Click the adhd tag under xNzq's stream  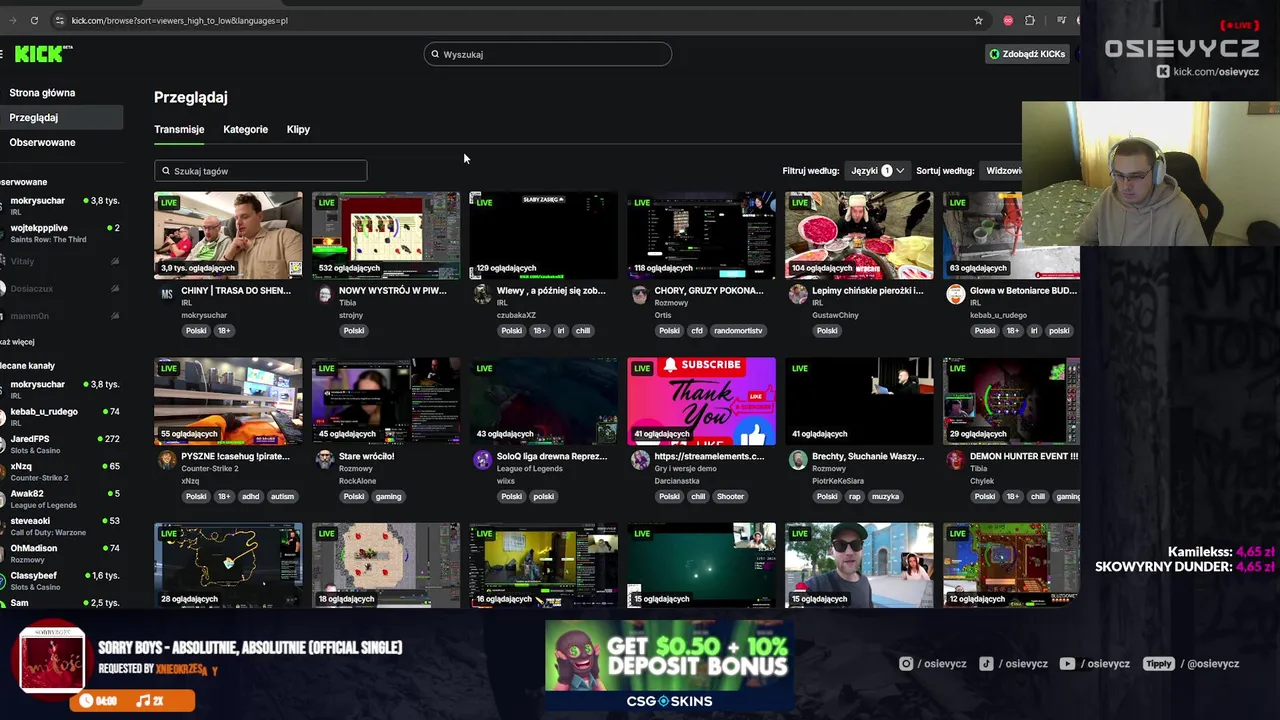(250, 496)
